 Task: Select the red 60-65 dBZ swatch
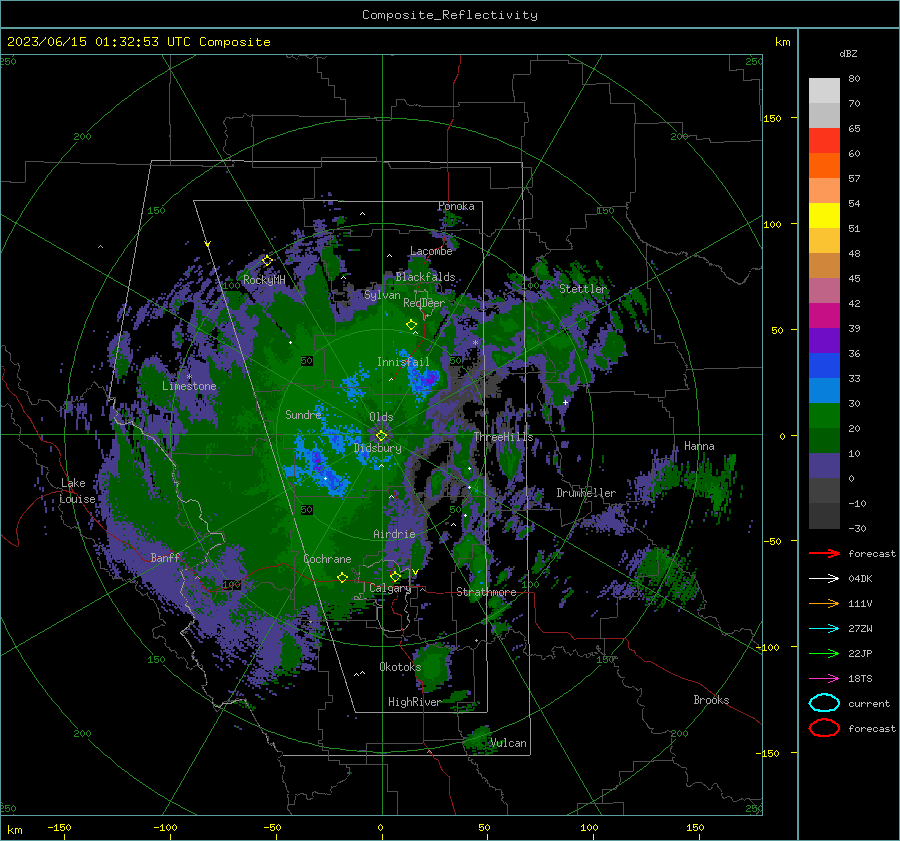[x=824, y=141]
